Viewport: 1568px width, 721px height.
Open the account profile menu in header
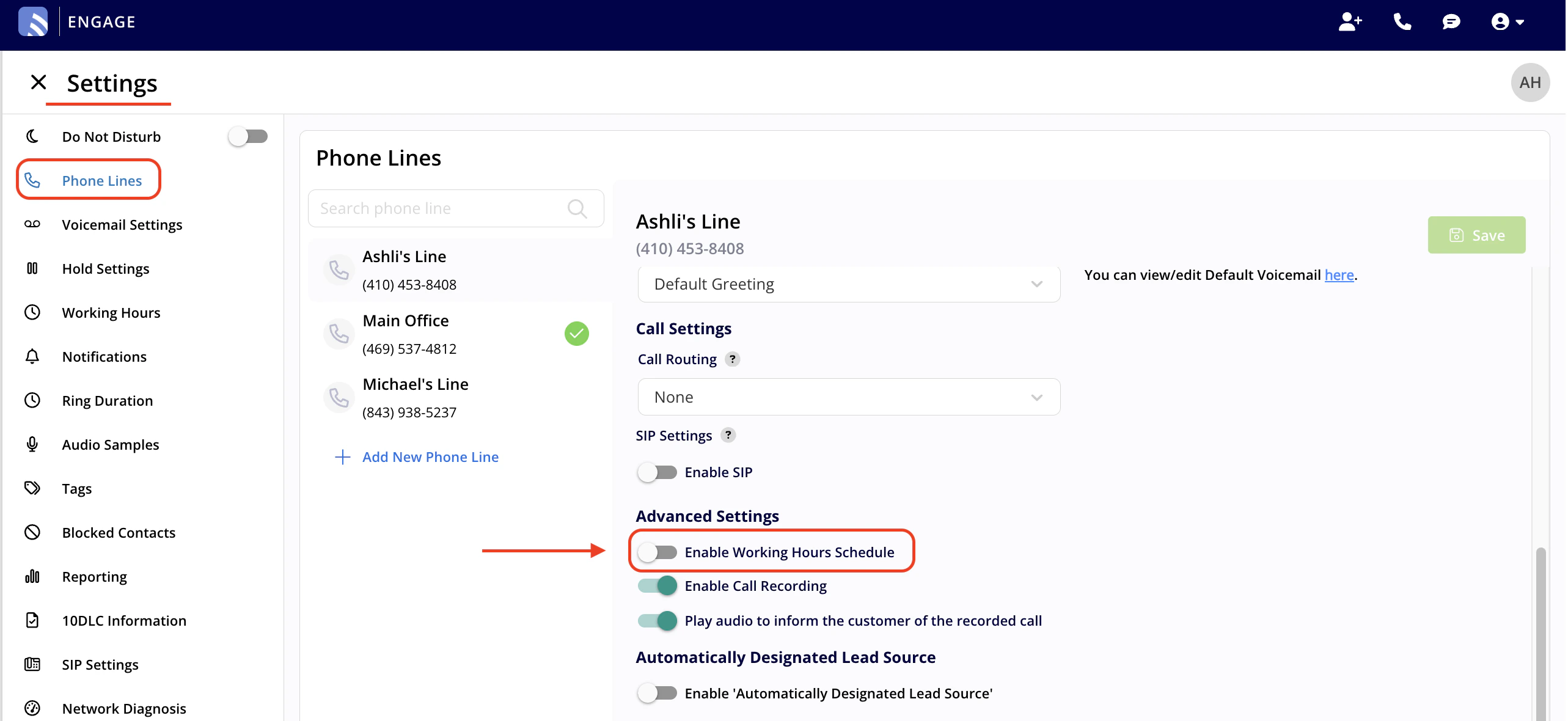click(x=1508, y=22)
